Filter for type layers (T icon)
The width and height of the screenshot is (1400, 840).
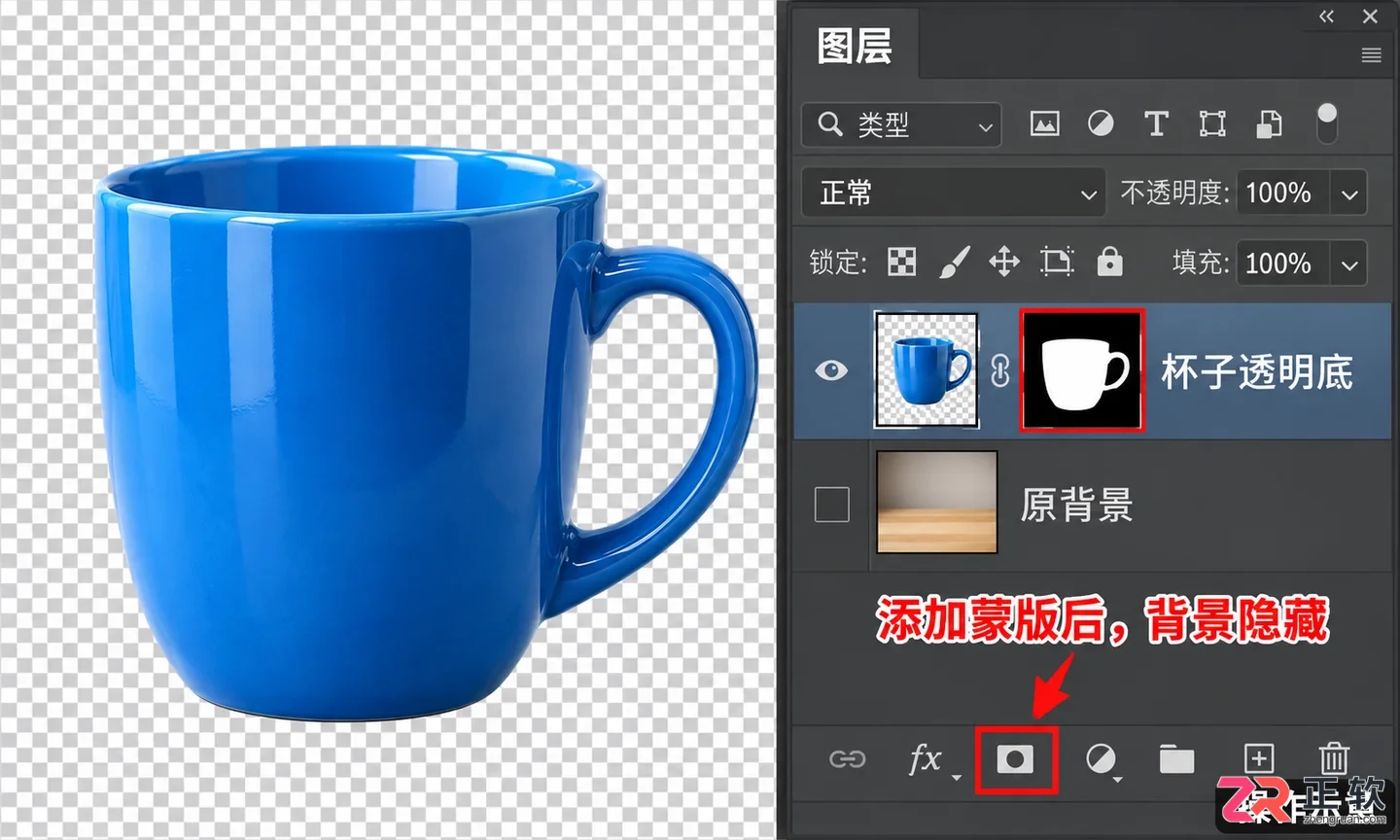coord(1156,123)
